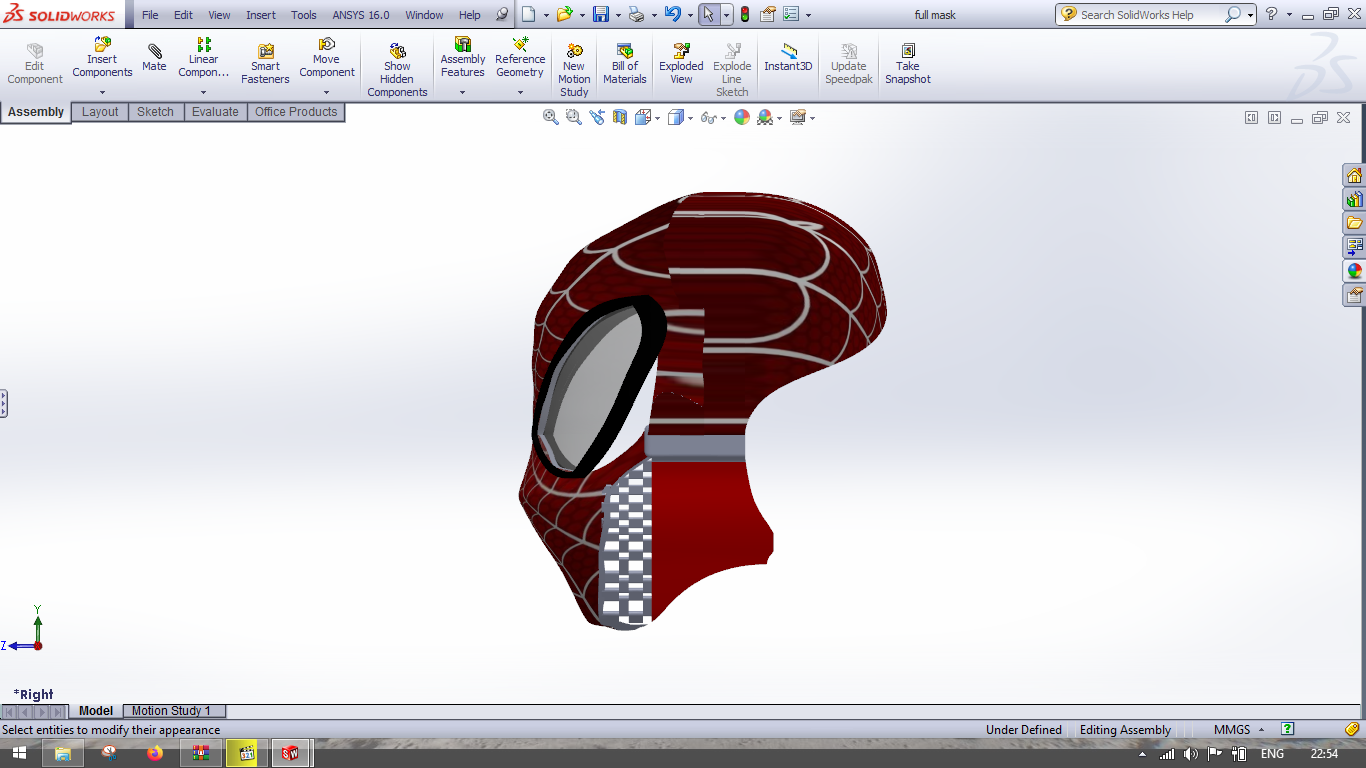This screenshot has height=768, width=1366.
Task: Save the document with the disk icon
Action: [x=601, y=14]
